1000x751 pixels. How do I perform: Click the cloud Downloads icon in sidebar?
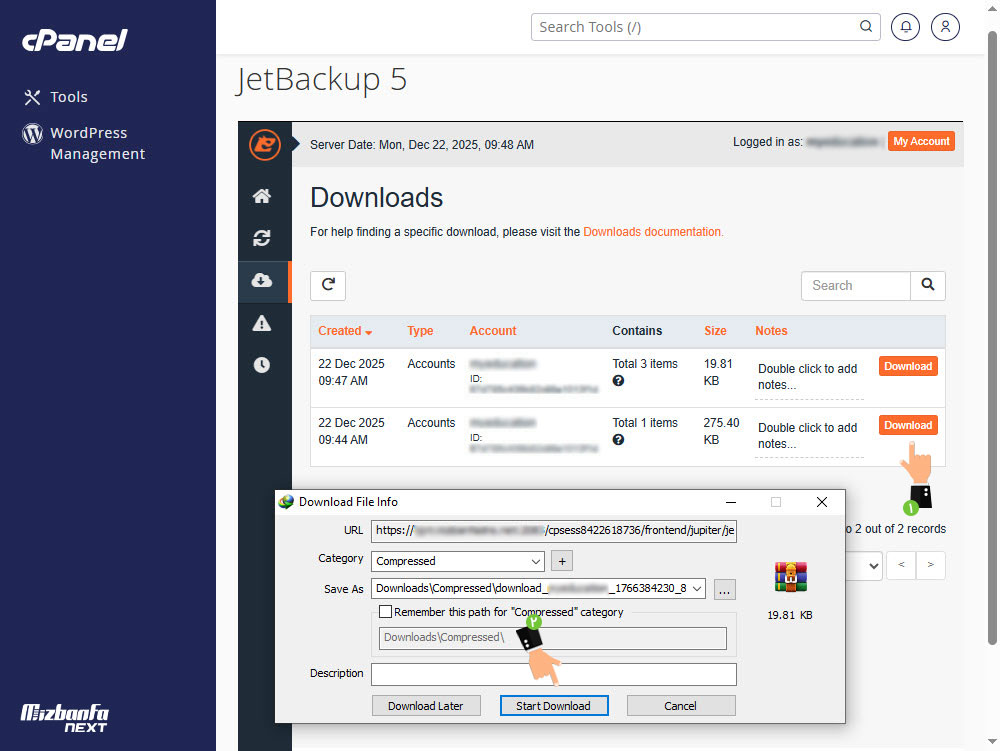point(262,281)
